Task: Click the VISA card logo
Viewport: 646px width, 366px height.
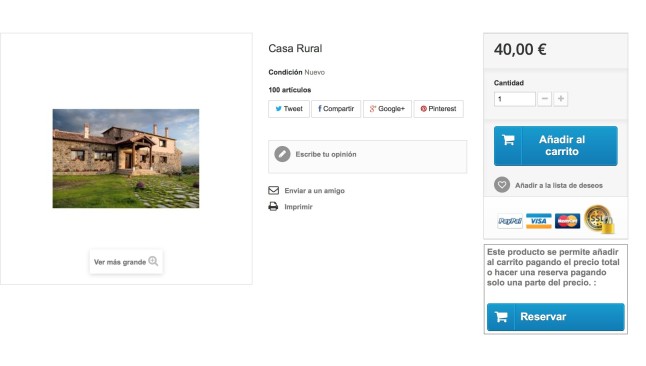Action: (x=538, y=221)
